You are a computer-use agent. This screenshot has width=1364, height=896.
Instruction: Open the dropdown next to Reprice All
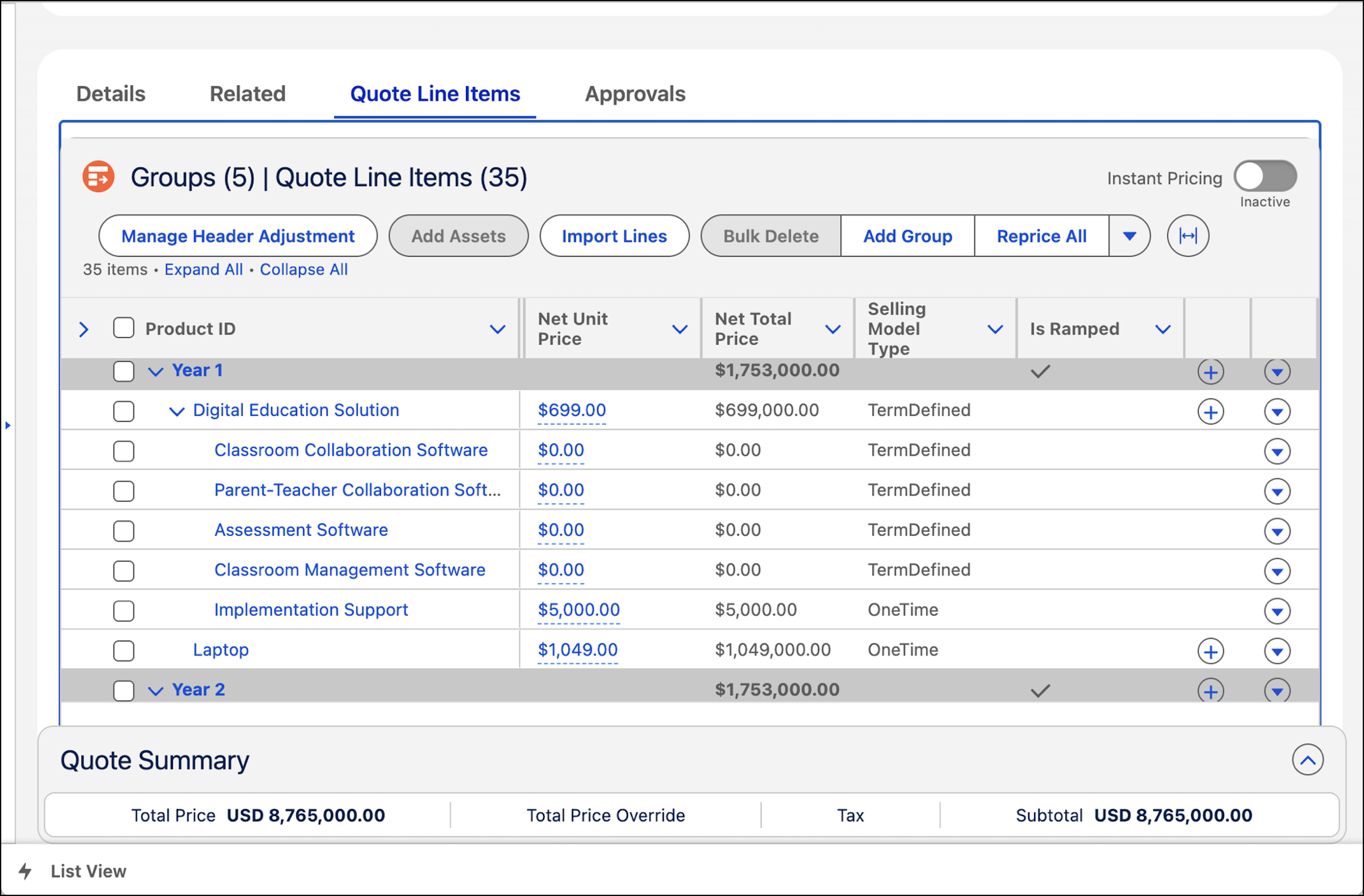tap(1129, 236)
